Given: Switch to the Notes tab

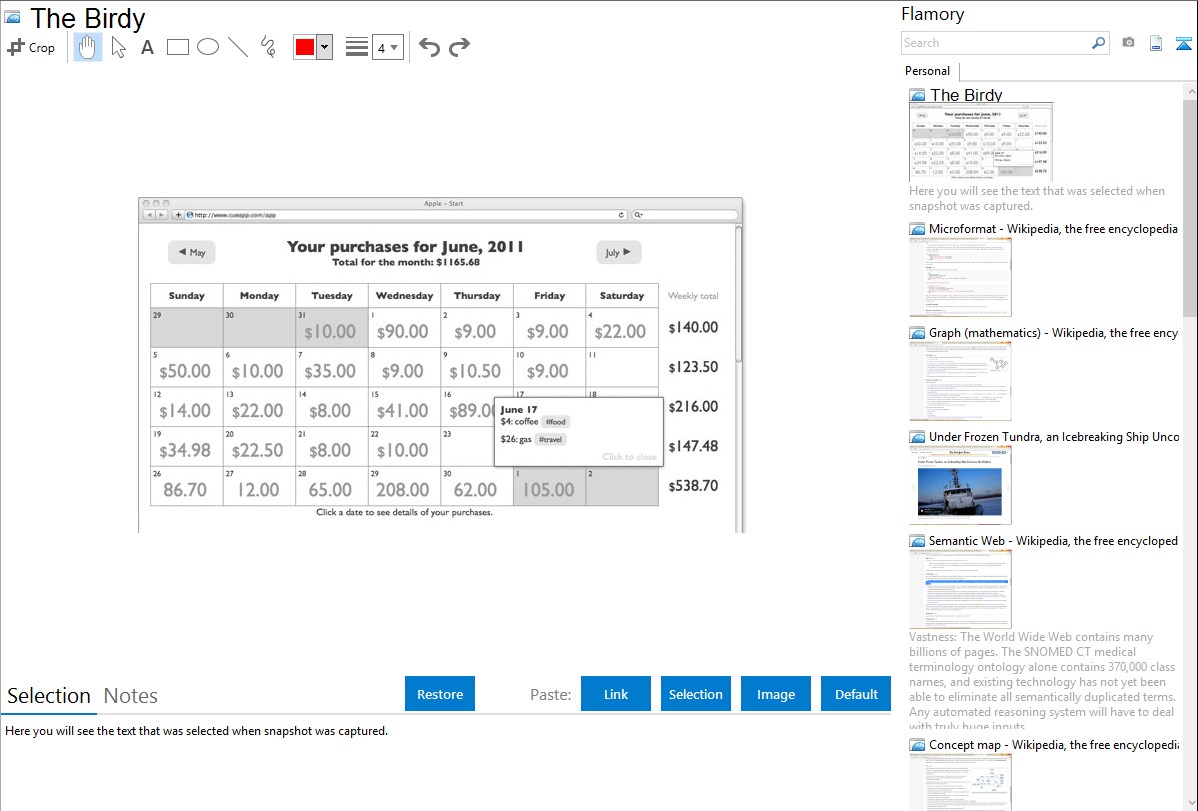Looking at the screenshot, I should click(131, 696).
